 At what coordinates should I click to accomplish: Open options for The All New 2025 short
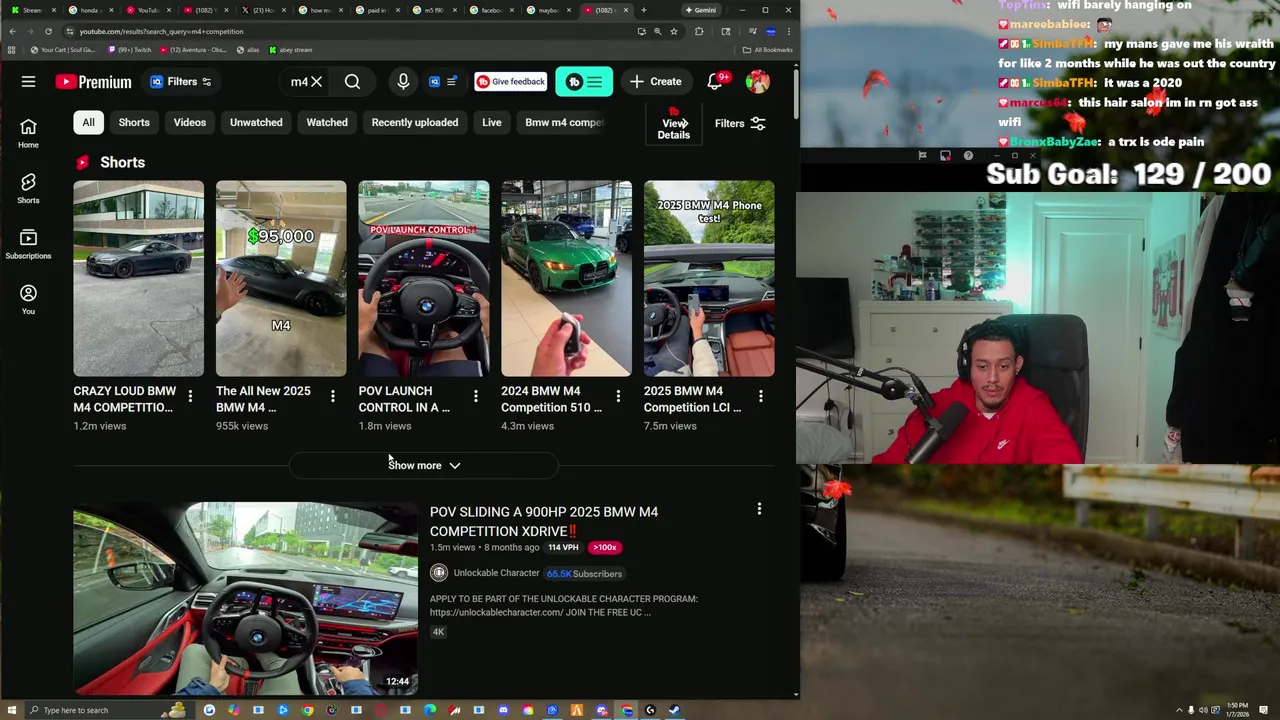point(333,396)
